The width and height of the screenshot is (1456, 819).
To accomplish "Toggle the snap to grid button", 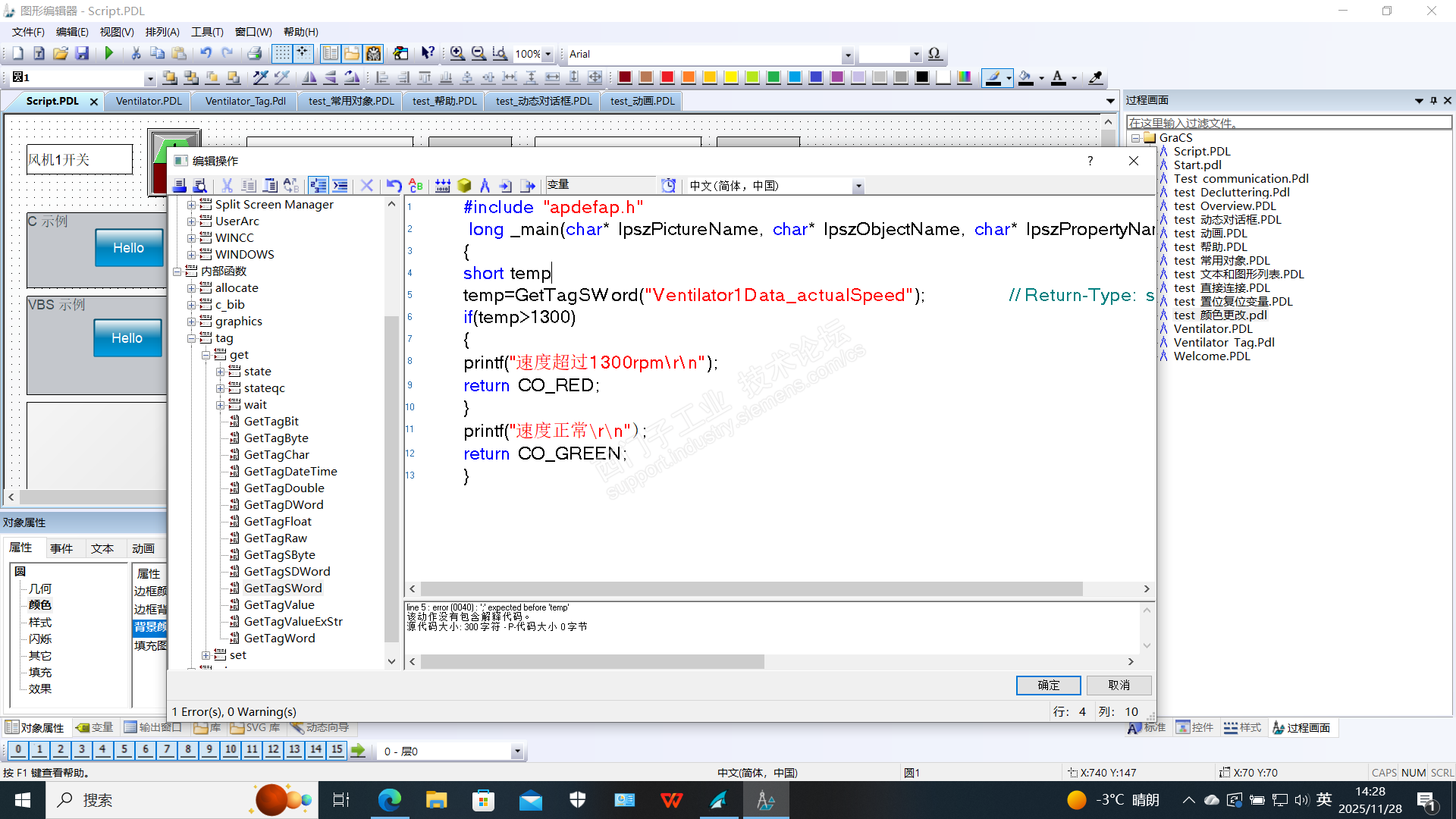I will tap(303, 53).
